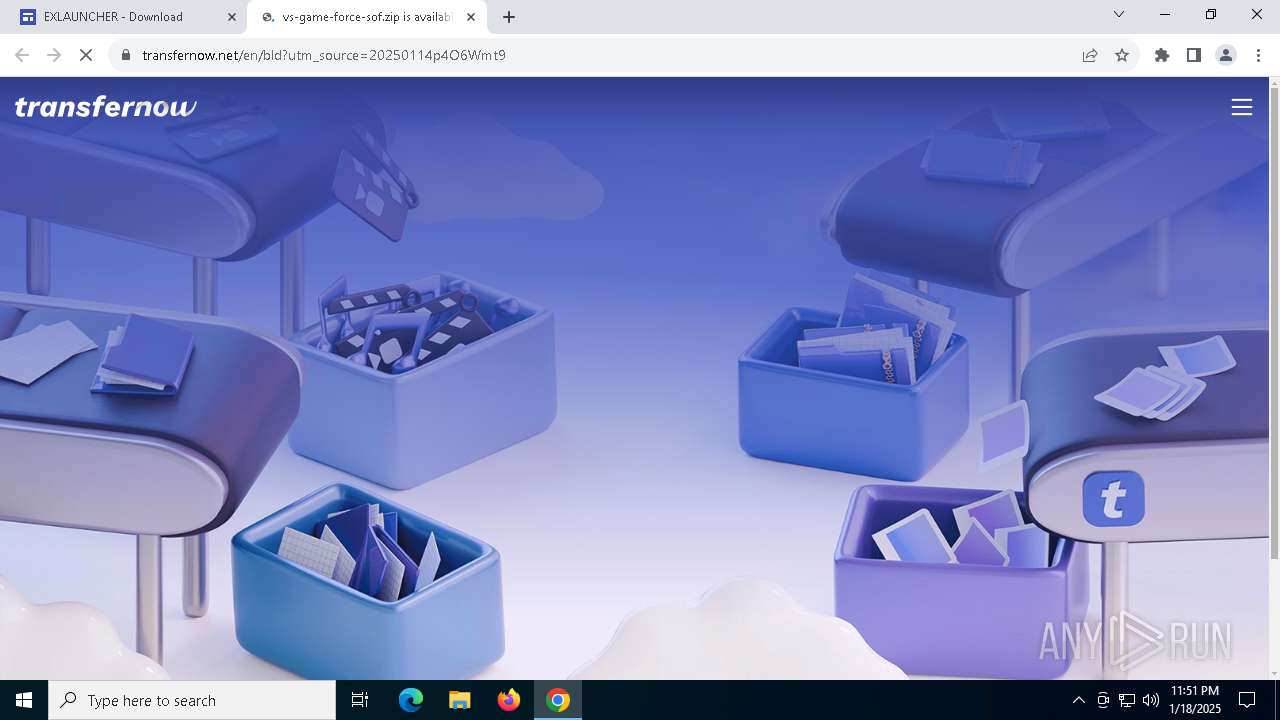
Task: Go forward in browser history
Action: [54, 55]
